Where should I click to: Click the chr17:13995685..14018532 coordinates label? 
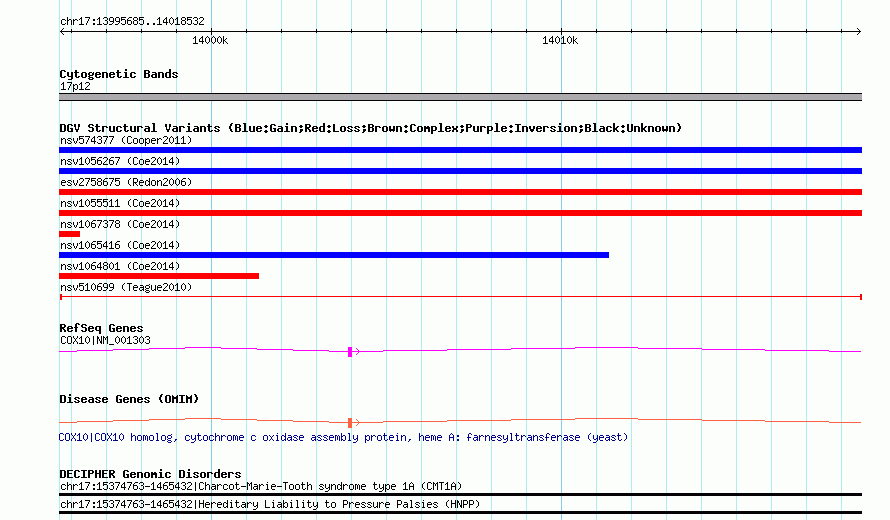pos(132,22)
